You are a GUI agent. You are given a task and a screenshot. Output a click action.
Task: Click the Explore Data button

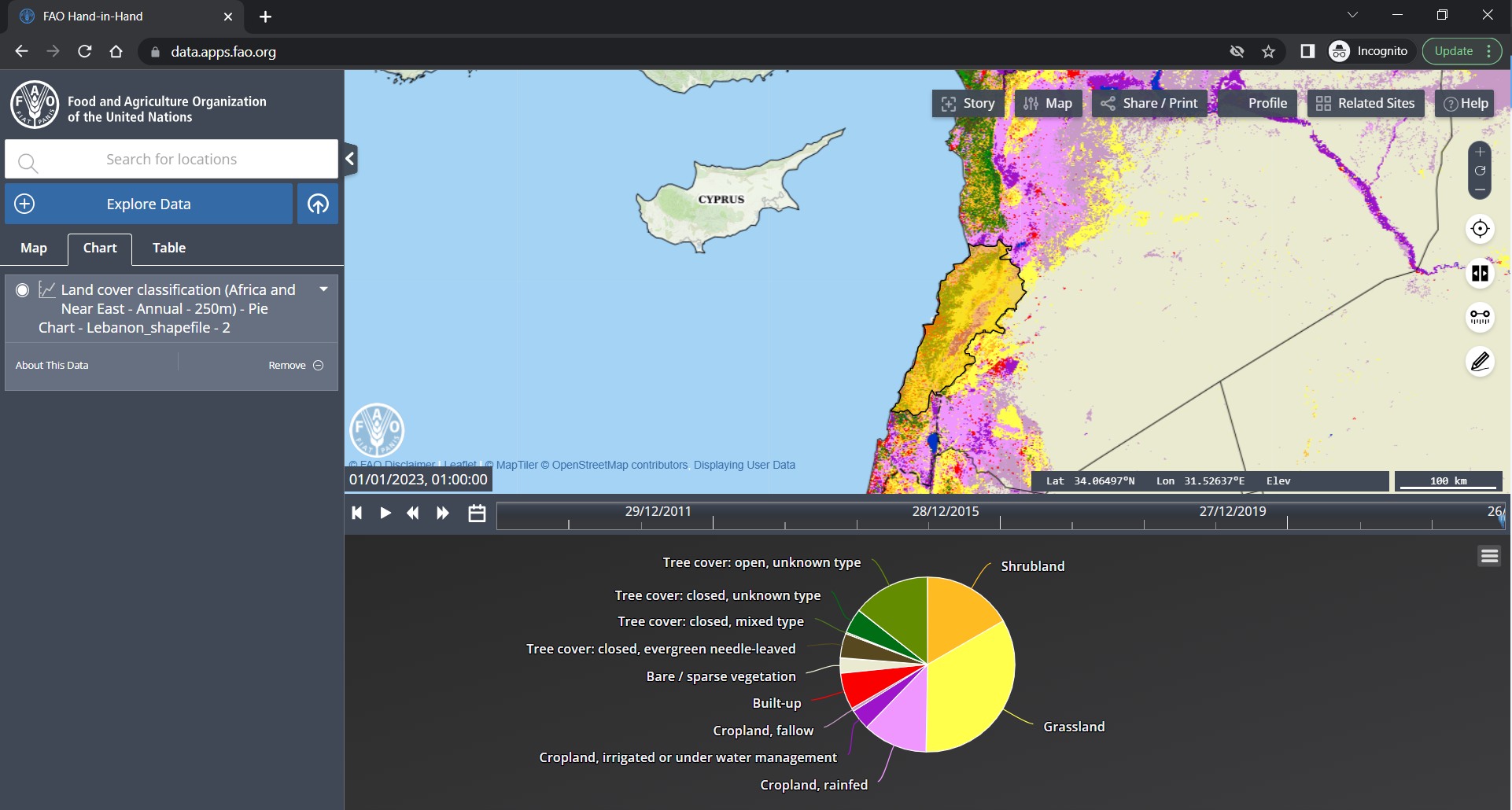(x=149, y=204)
